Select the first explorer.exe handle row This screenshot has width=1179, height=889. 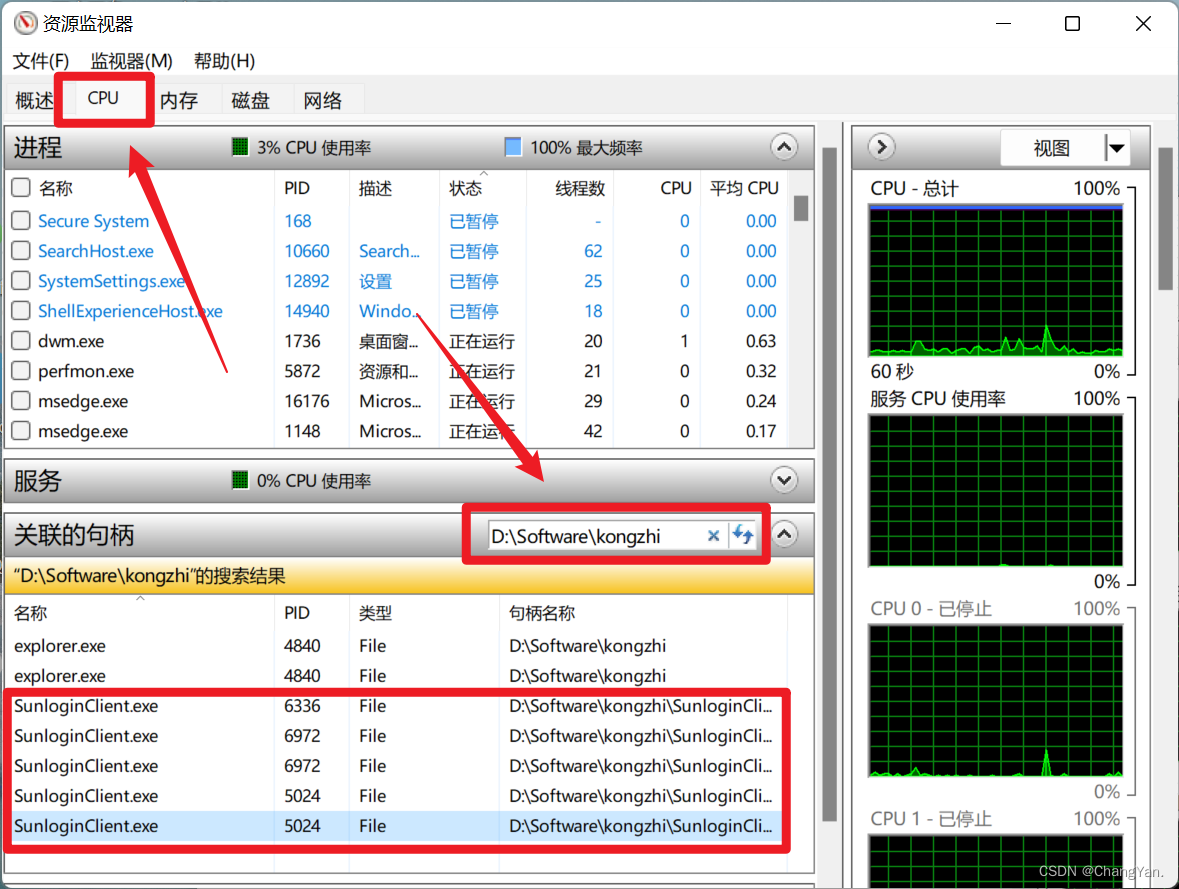[395, 645]
